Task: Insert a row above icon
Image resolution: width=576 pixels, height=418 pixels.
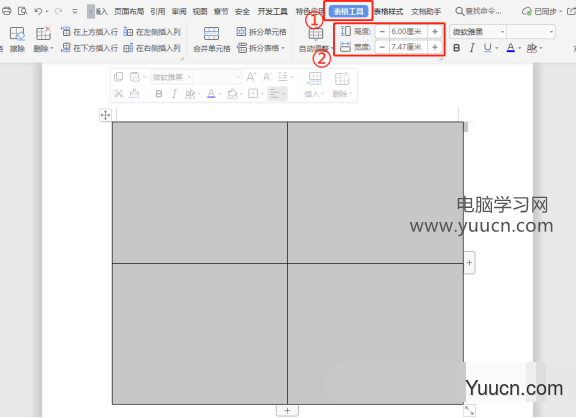Action: click(x=66, y=32)
